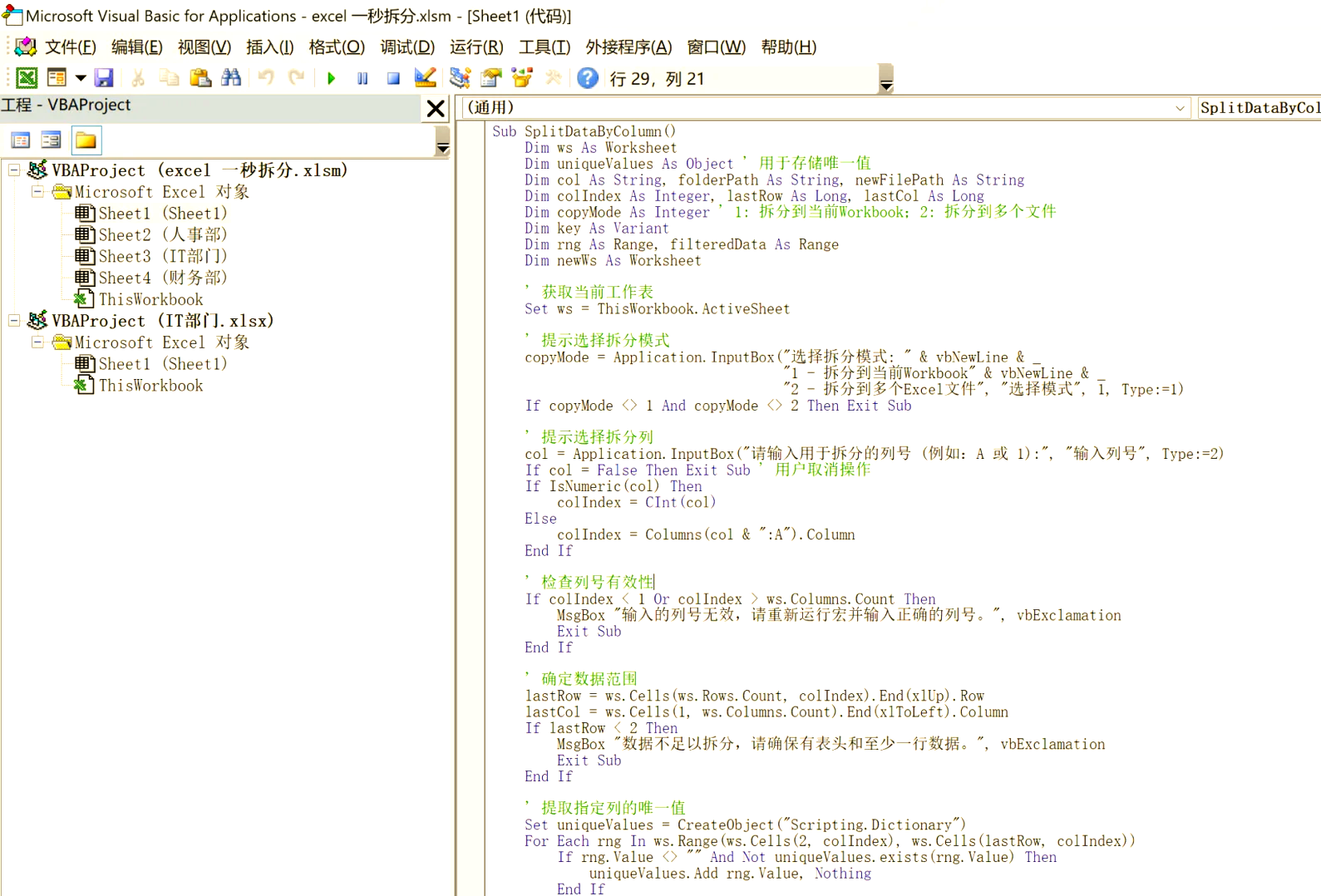Image resolution: width=1321 pixels, height=896 pixels.
Task: Open the 调试(D) menu
Action: (x=407, y=47)
